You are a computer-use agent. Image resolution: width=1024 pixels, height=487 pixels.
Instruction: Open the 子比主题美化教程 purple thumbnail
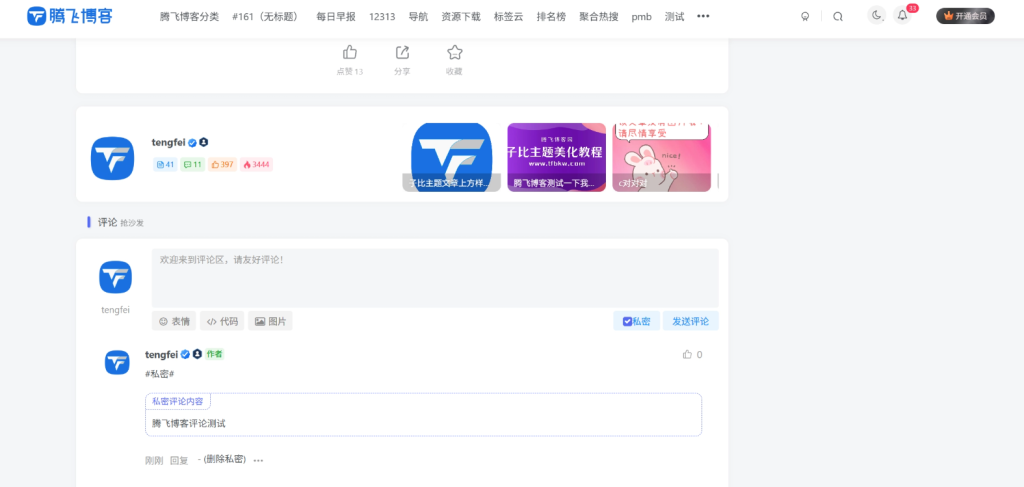556,157
